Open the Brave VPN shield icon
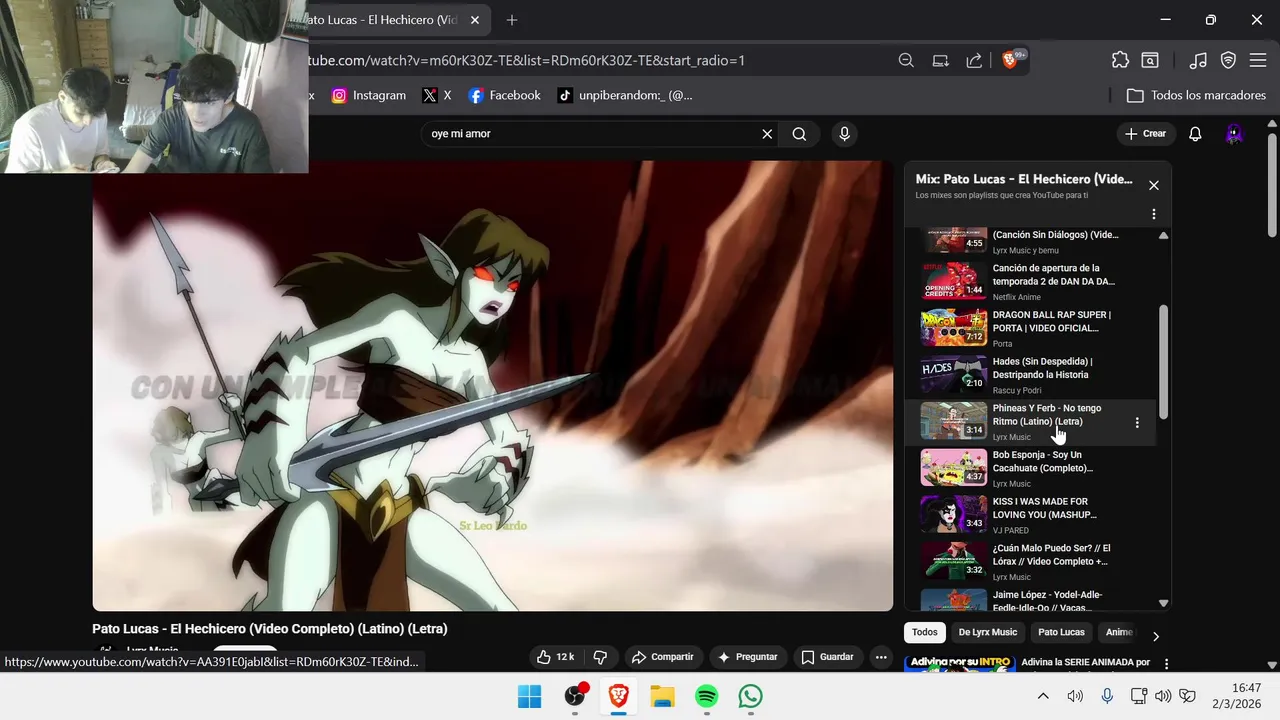The height and width of the screenshot is (720, 1280). click(x=1228, y=60)
